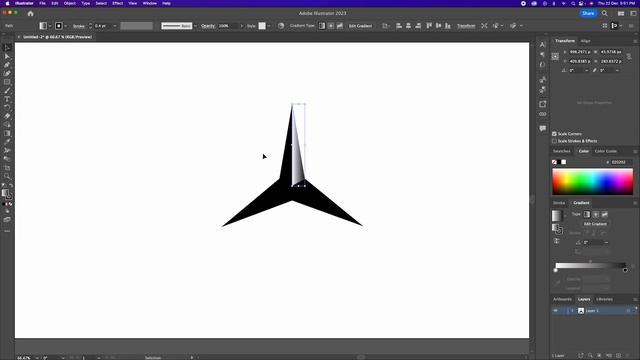Select linear type in the Gradient panel
This screenshot has width=640, height=360.
click(x=587, y=214)
